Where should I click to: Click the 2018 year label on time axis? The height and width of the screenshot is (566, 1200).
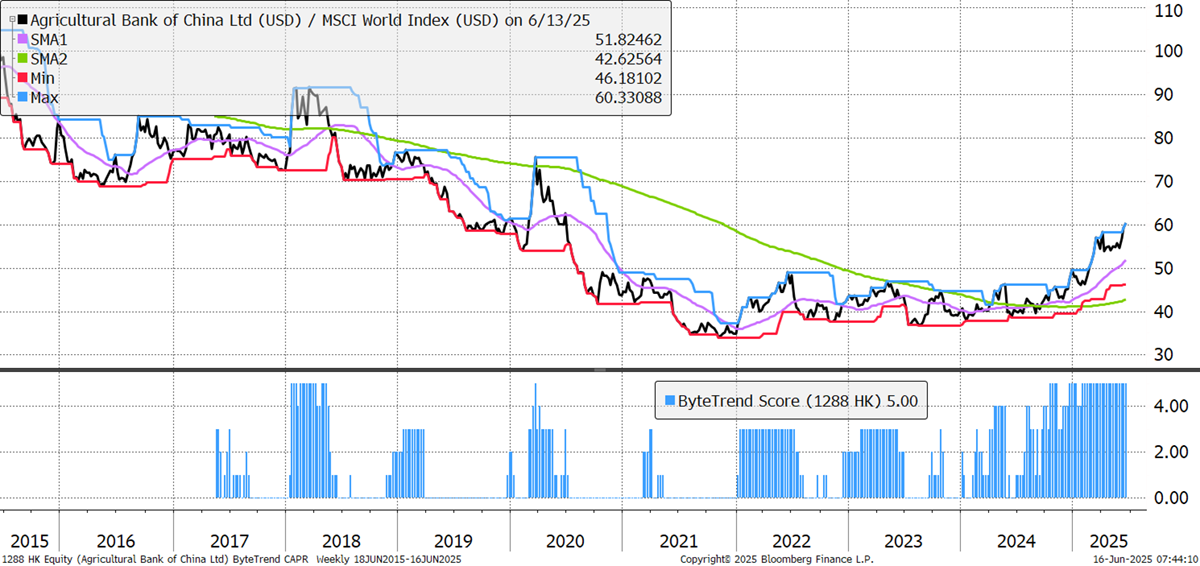pos(341,540)
